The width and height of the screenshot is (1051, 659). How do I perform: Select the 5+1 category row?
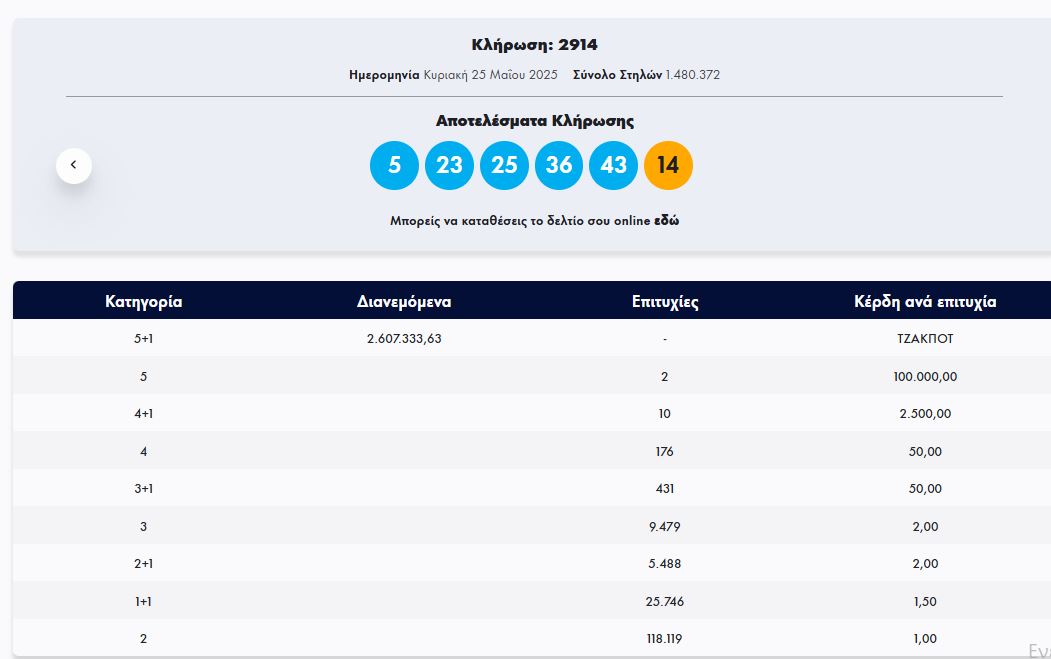coord(144,339)
